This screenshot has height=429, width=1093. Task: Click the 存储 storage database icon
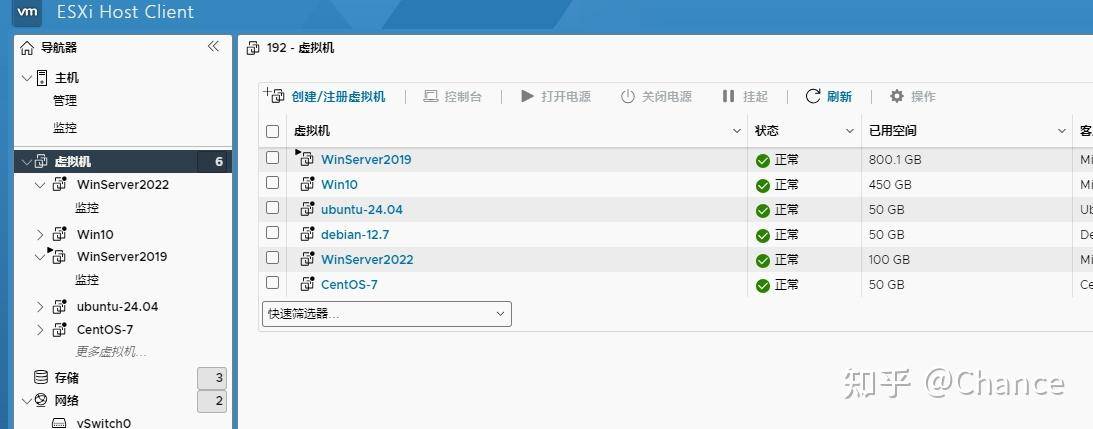41,377
